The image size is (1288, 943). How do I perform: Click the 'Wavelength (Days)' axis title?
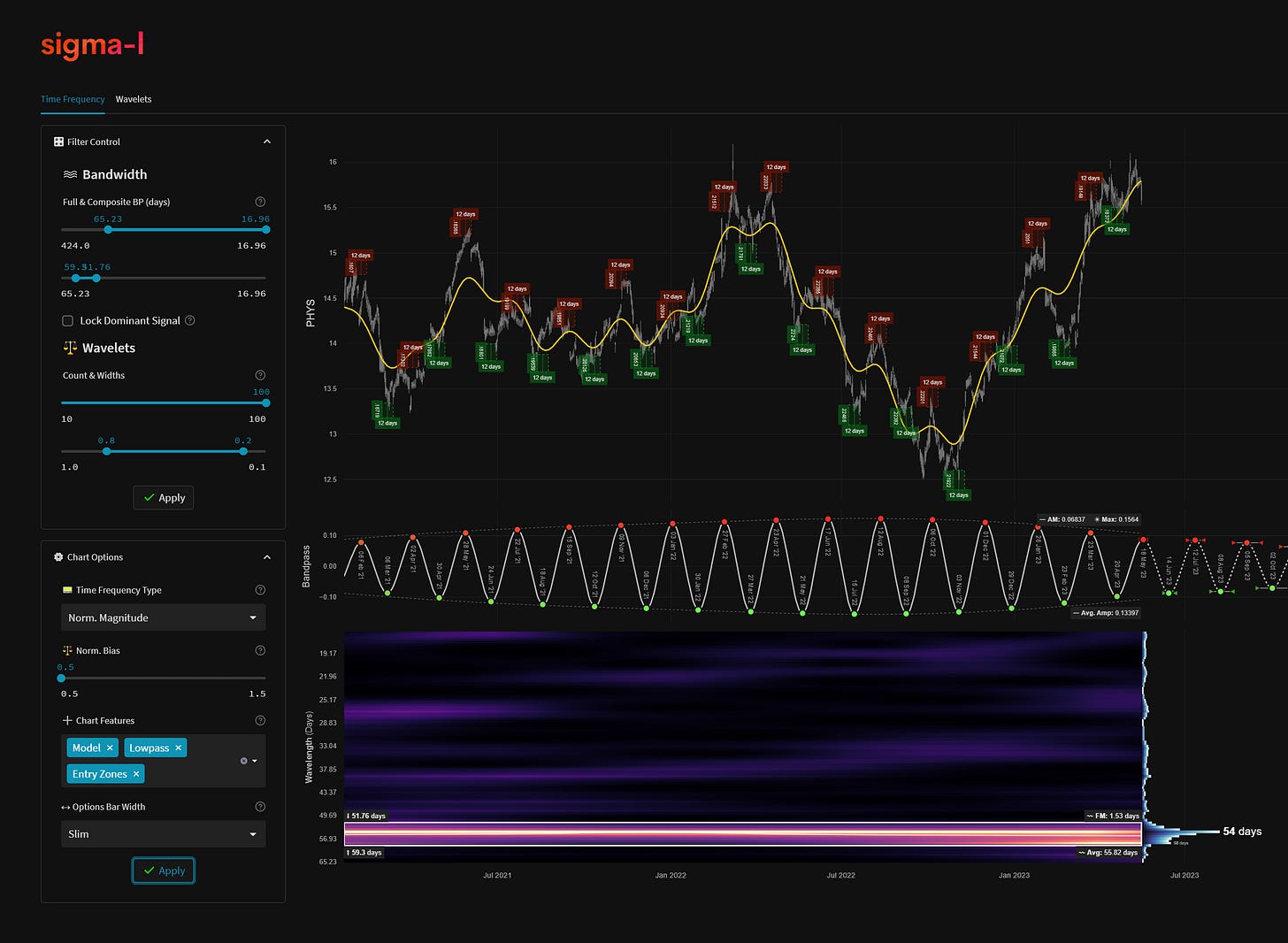pyautogui.click(x=310, y=747)
